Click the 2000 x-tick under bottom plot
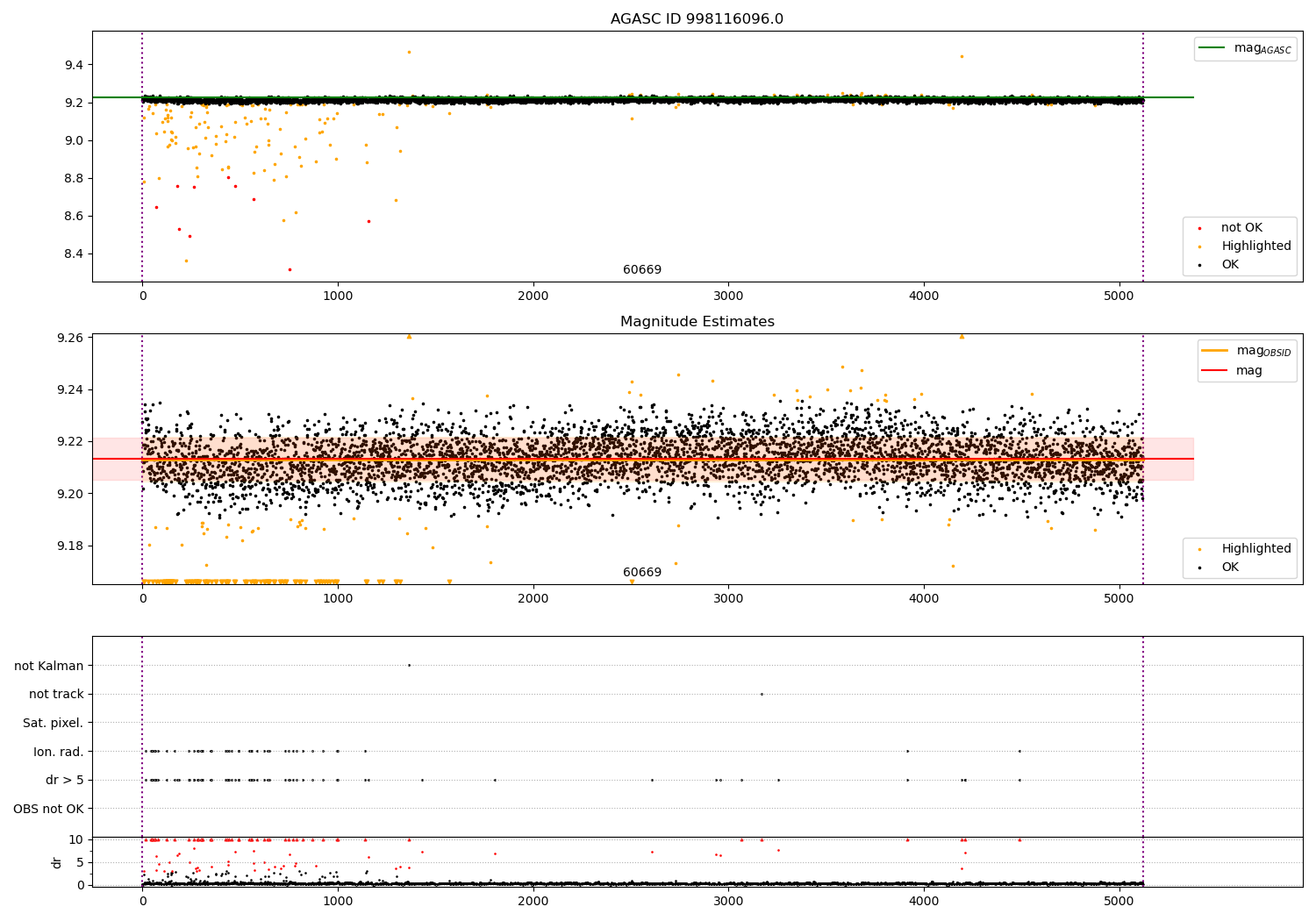The width and height of the screenshot is (1316, 921). (533, 901)
